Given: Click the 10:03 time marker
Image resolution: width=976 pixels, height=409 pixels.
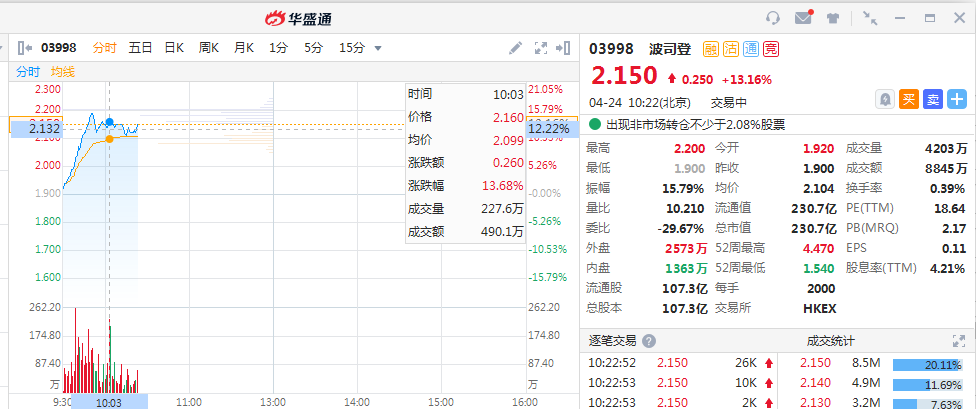Looking at the screenshot, I should [x=110, y=402].
